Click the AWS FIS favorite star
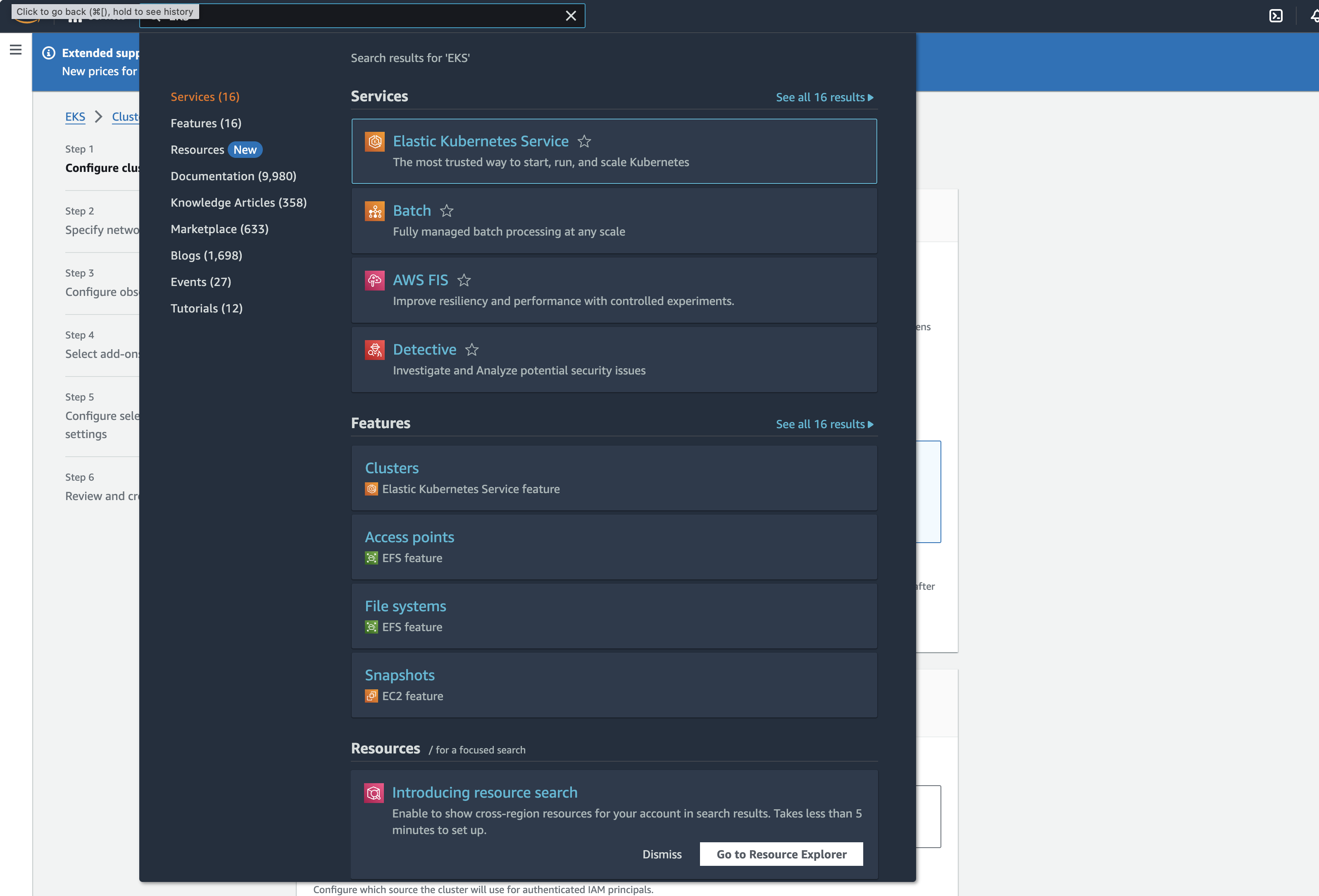The height and width of the screenshot is (896, 1319). 464,281
